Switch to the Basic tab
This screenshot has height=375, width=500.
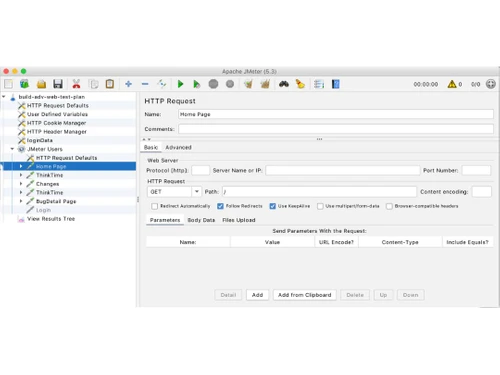coord(151,147)
